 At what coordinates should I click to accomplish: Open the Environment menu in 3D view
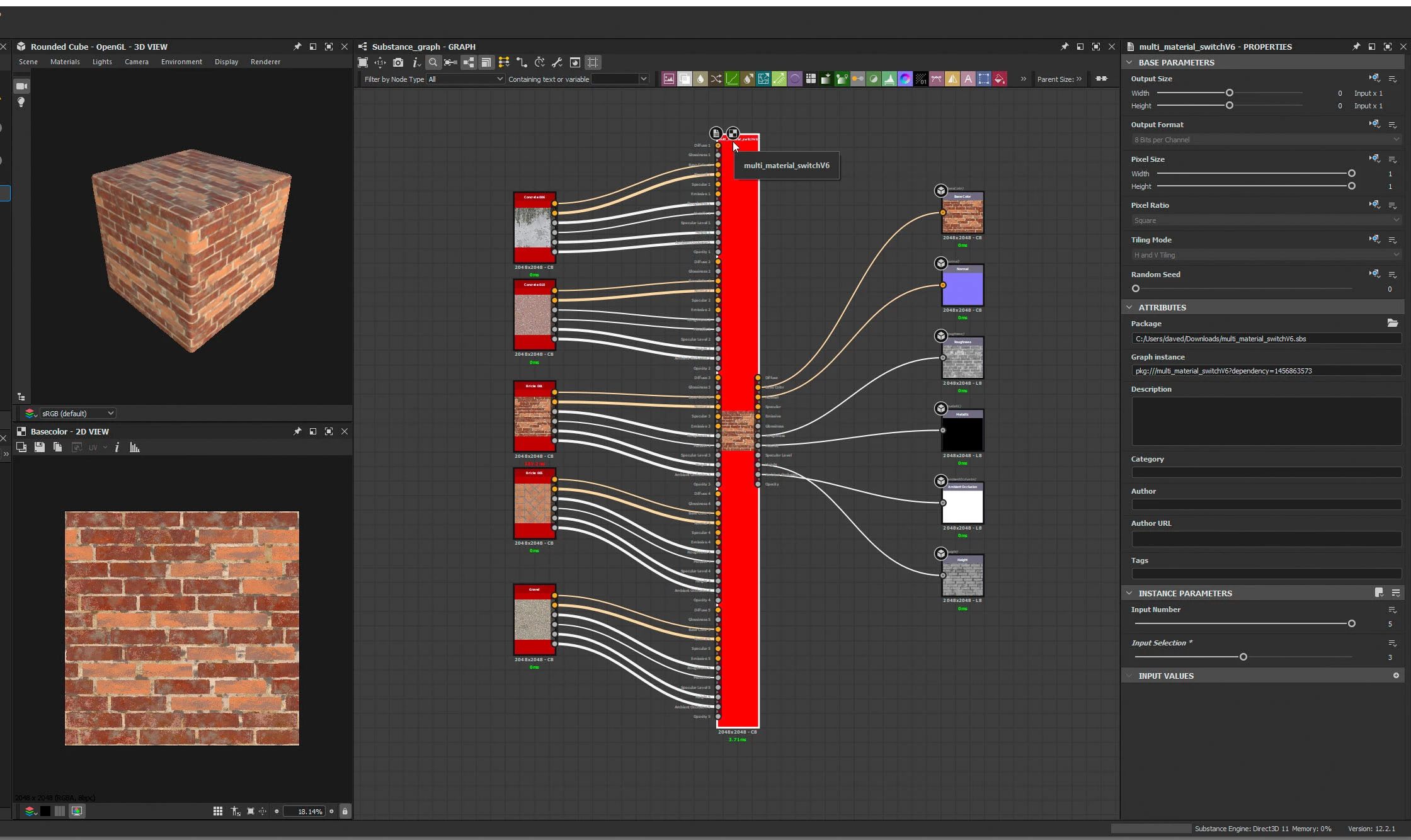[181, 62]
